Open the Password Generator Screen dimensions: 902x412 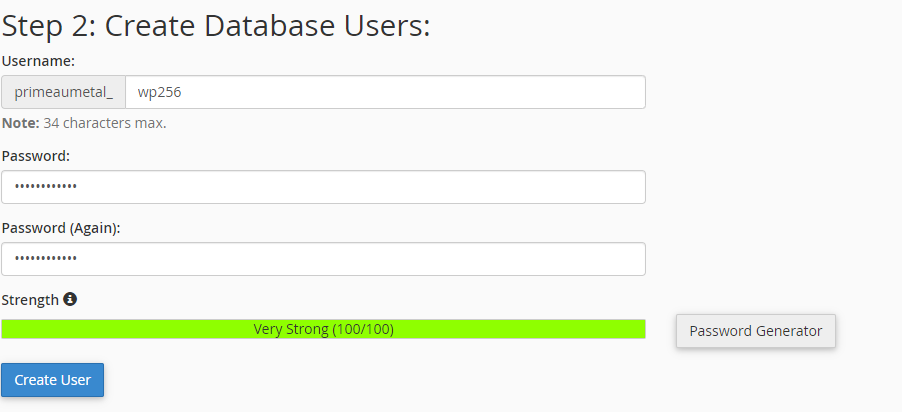point(755,331)
